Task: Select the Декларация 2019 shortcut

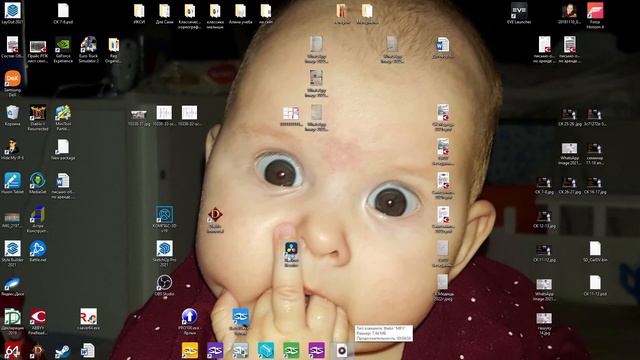Action: [x=12, y=317]
